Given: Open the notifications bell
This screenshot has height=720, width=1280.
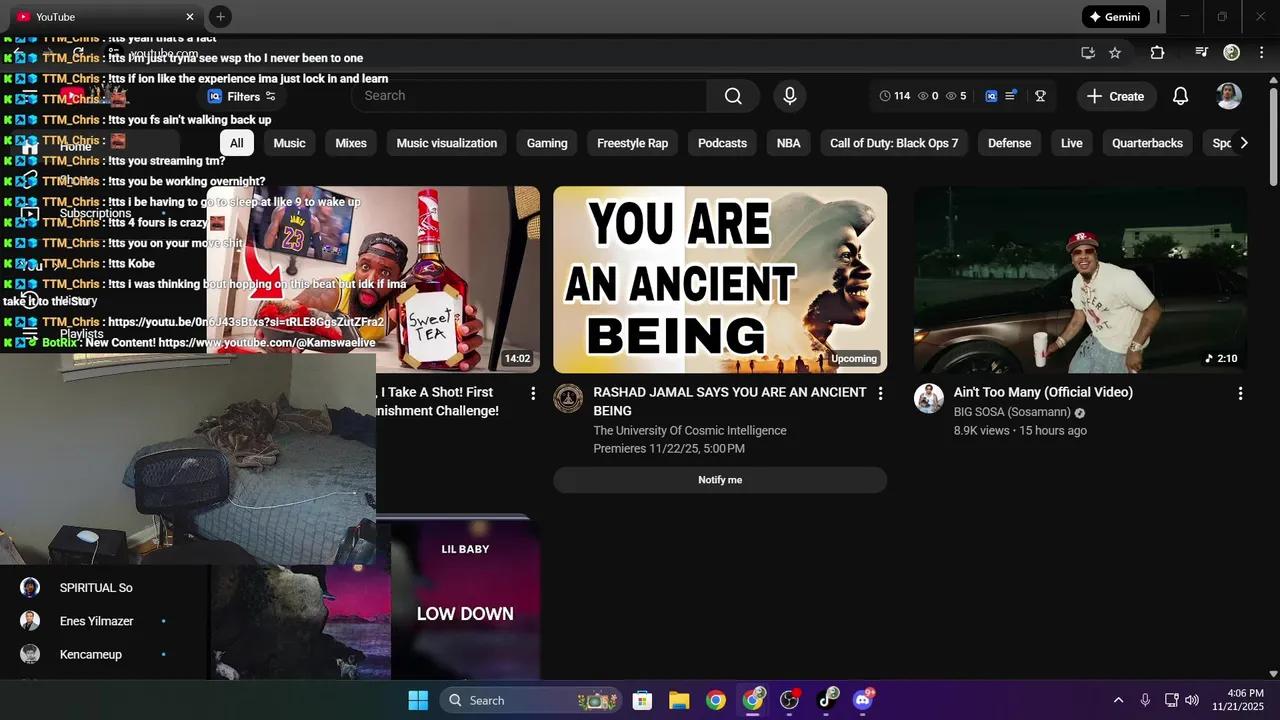Looking at the screenshot, I should (x=1180, y=96).
